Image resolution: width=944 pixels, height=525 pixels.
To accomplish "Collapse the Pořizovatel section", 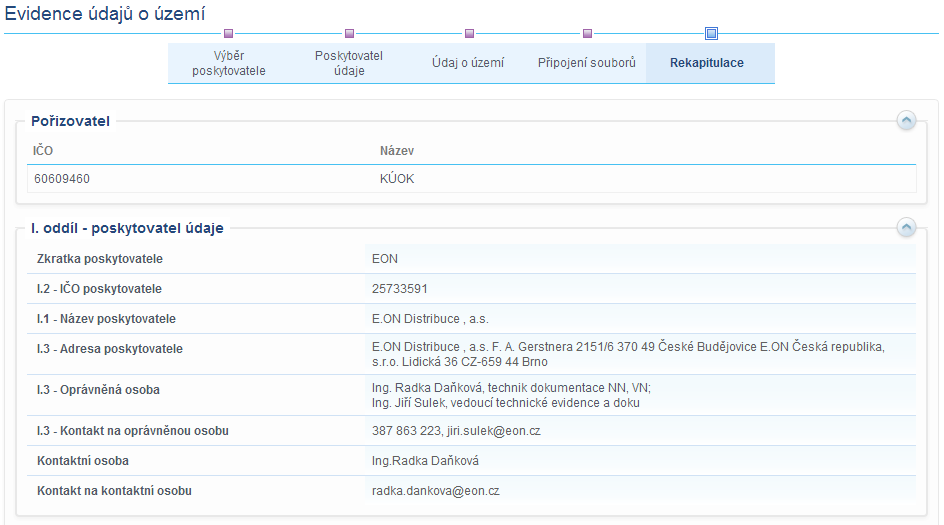I will tap(906, 121).
